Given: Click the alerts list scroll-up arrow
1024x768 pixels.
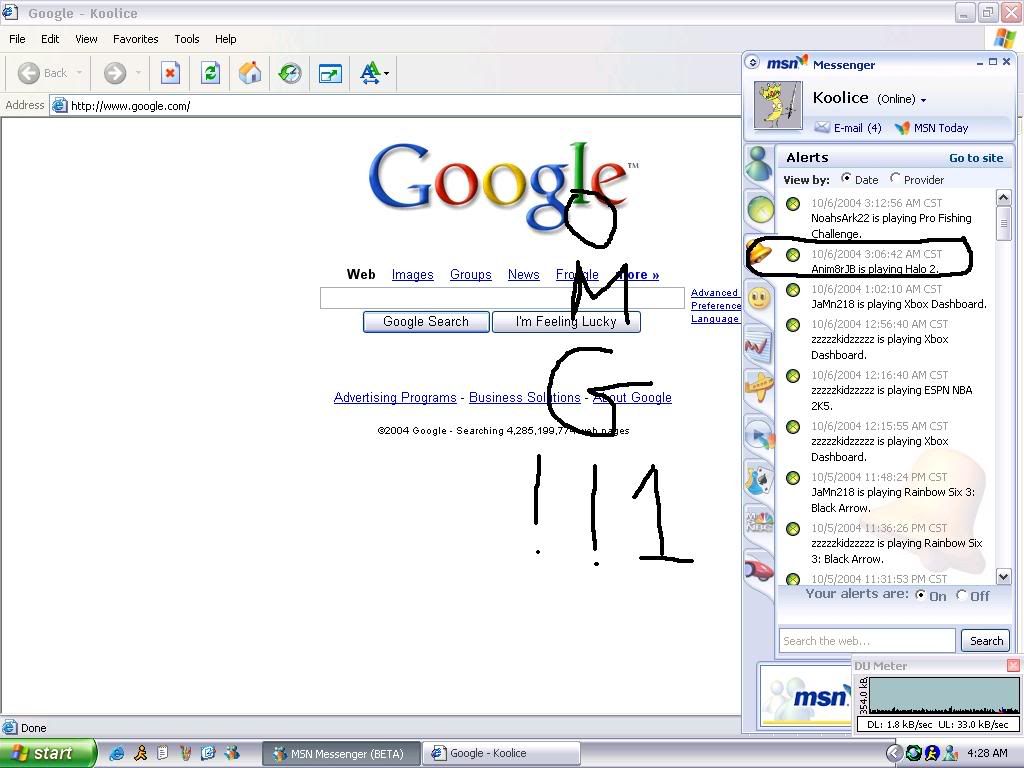Looking at the screenshot, I should 1003,197.
